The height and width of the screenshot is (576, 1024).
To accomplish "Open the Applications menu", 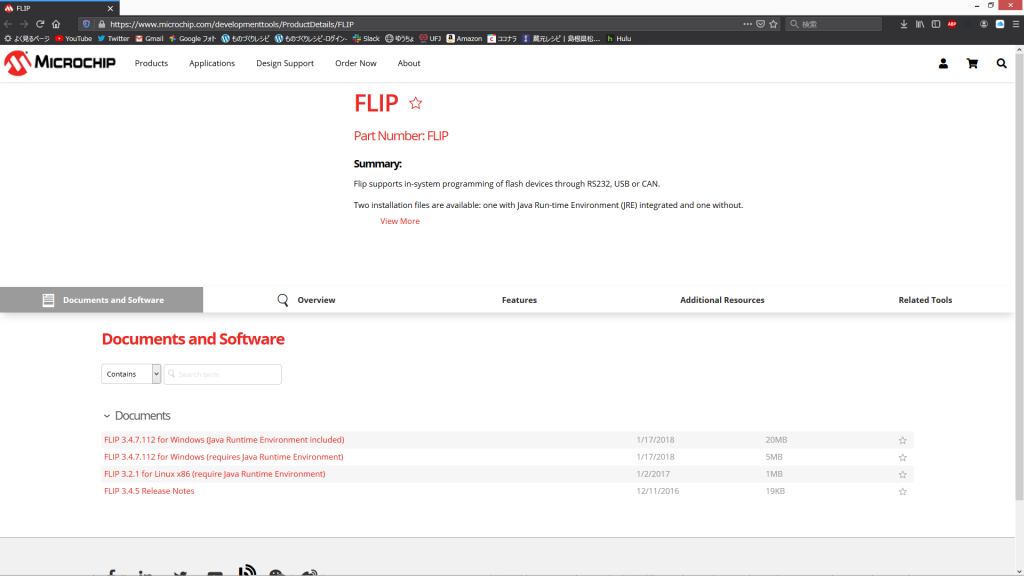I will pyautogui.click(x=212, y=63).
